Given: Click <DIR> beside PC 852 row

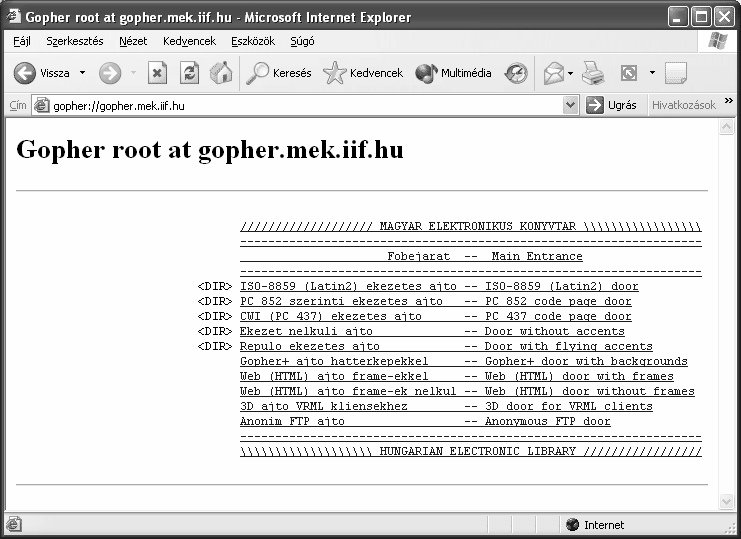Looking at the screenshot, I should (215, 301).
